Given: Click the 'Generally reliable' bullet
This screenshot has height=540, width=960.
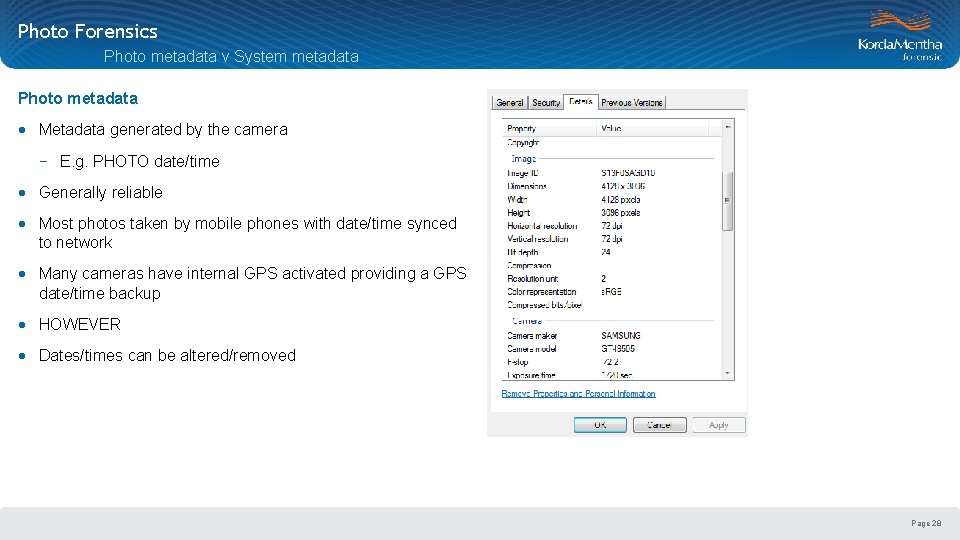Looking at the screenshot, I should tap(100, 192).
